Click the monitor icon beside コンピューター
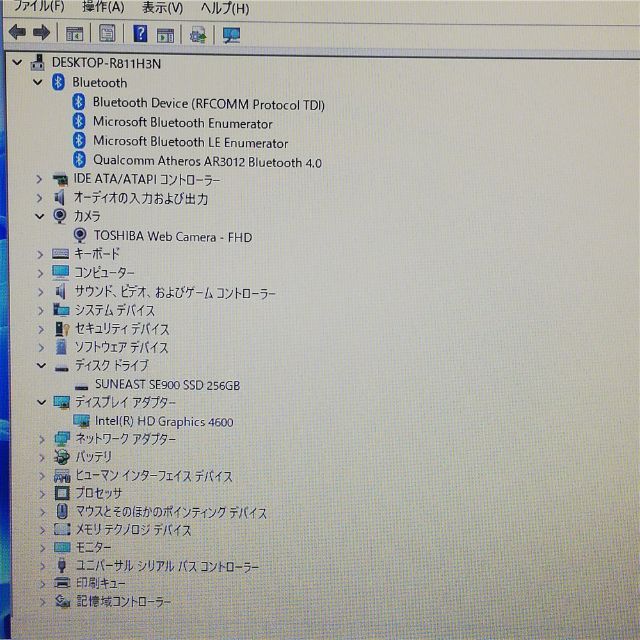The height and width of the screenshot is (640, 640). [60, 272]
